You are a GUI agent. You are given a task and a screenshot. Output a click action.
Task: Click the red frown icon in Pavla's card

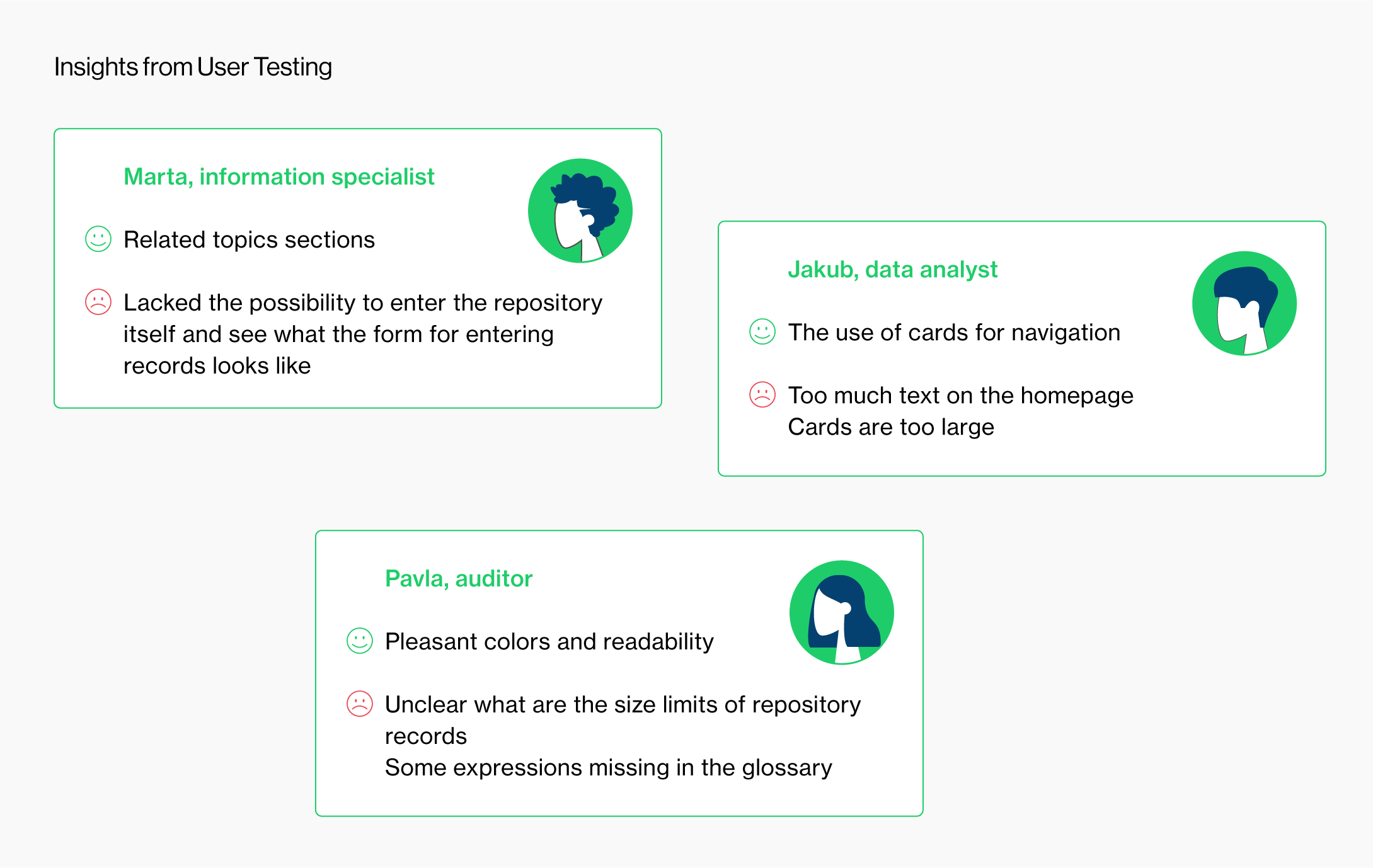click(x=360, y=704)
